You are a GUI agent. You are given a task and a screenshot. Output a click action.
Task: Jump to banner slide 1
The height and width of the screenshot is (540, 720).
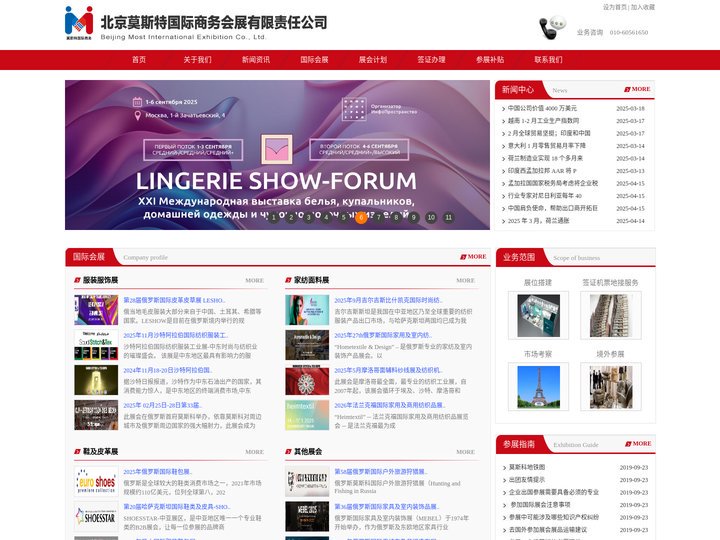[274, 218]
